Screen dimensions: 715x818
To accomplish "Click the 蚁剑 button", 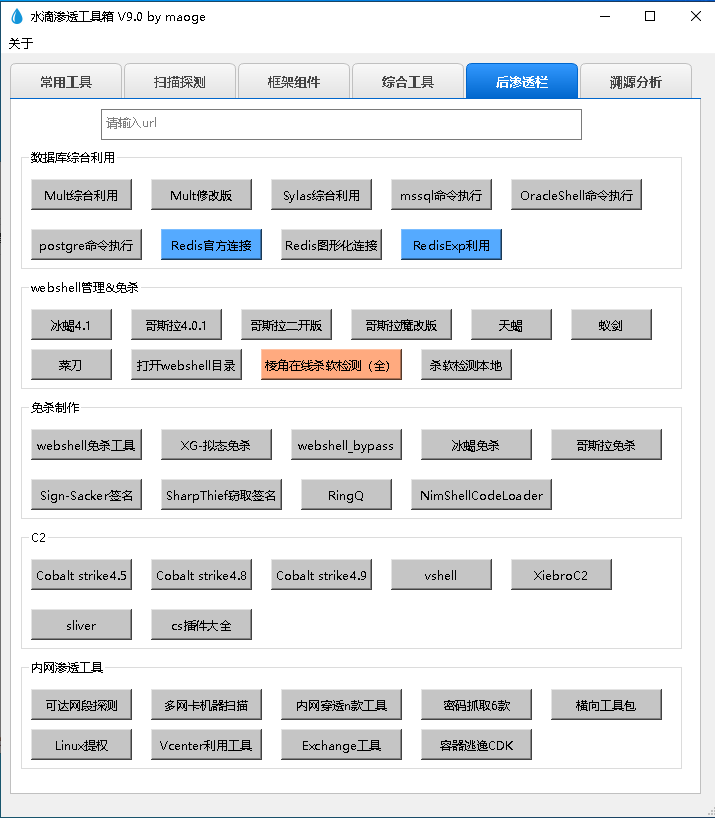I will pyautogui.click(x=611, y=325).
